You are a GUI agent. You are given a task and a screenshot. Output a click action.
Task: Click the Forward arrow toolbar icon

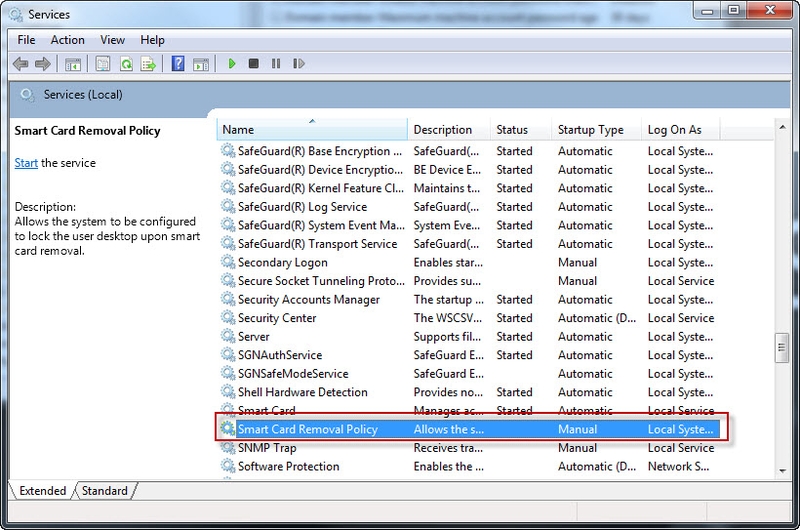42,64
